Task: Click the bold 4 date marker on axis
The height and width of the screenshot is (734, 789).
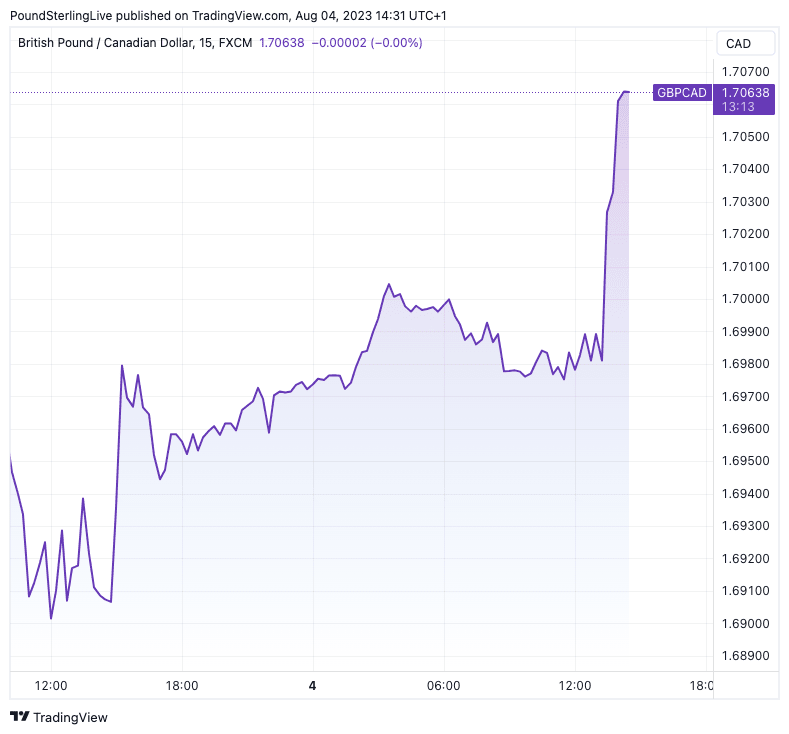Action: [x=312, y=686]
